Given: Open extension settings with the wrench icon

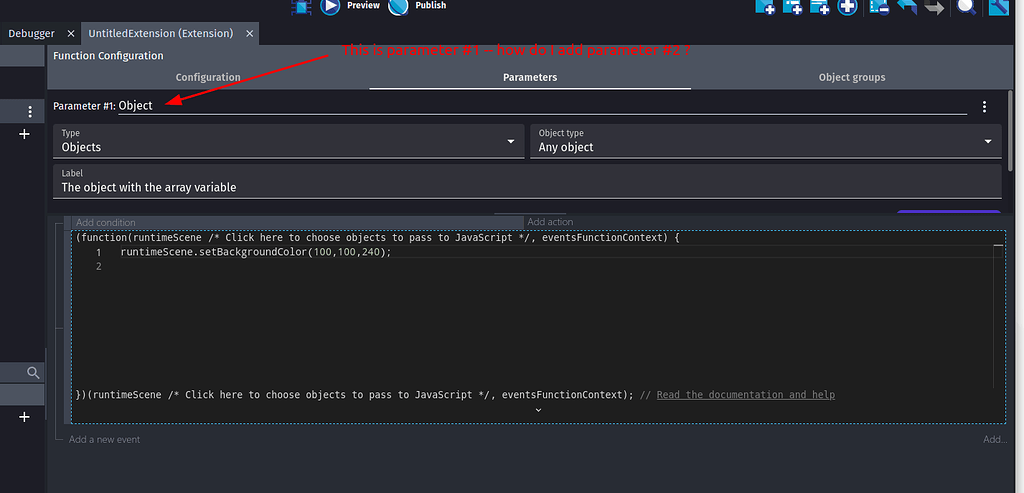Looking at the screenshot, I should point(999,7).
